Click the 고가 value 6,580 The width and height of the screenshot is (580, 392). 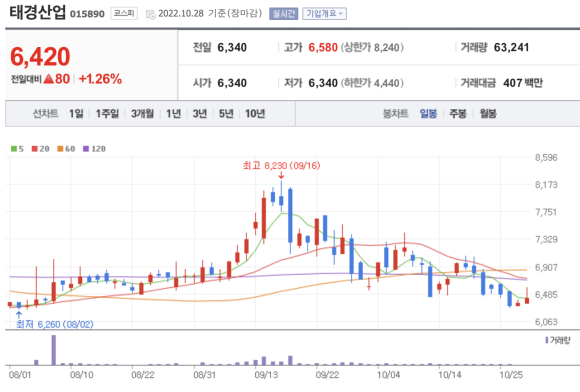point(323,47)
